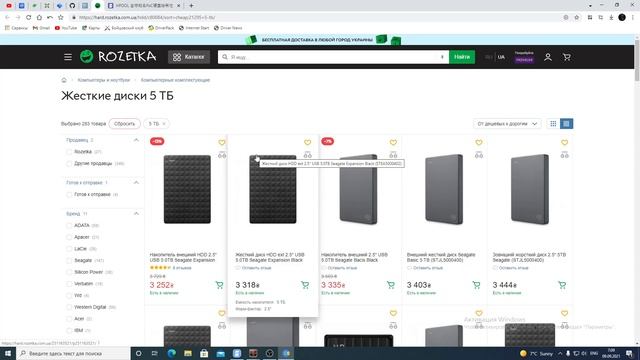Open the Каталог catalog button
Viewport: 640px width, 360px height.
[x=189, y=57]
